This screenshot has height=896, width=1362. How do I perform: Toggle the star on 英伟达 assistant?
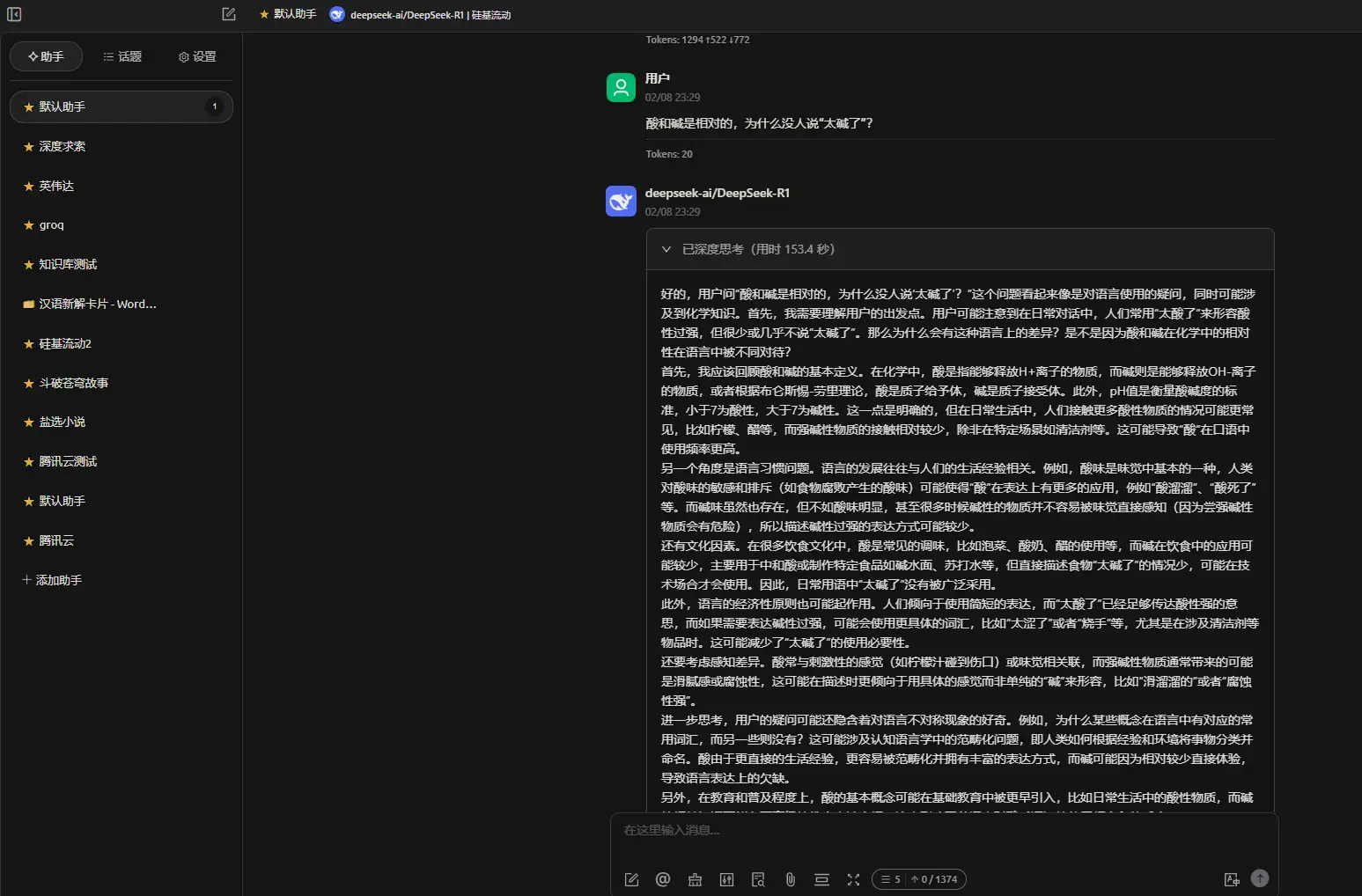pyautogui.click(x=27, y=186)
